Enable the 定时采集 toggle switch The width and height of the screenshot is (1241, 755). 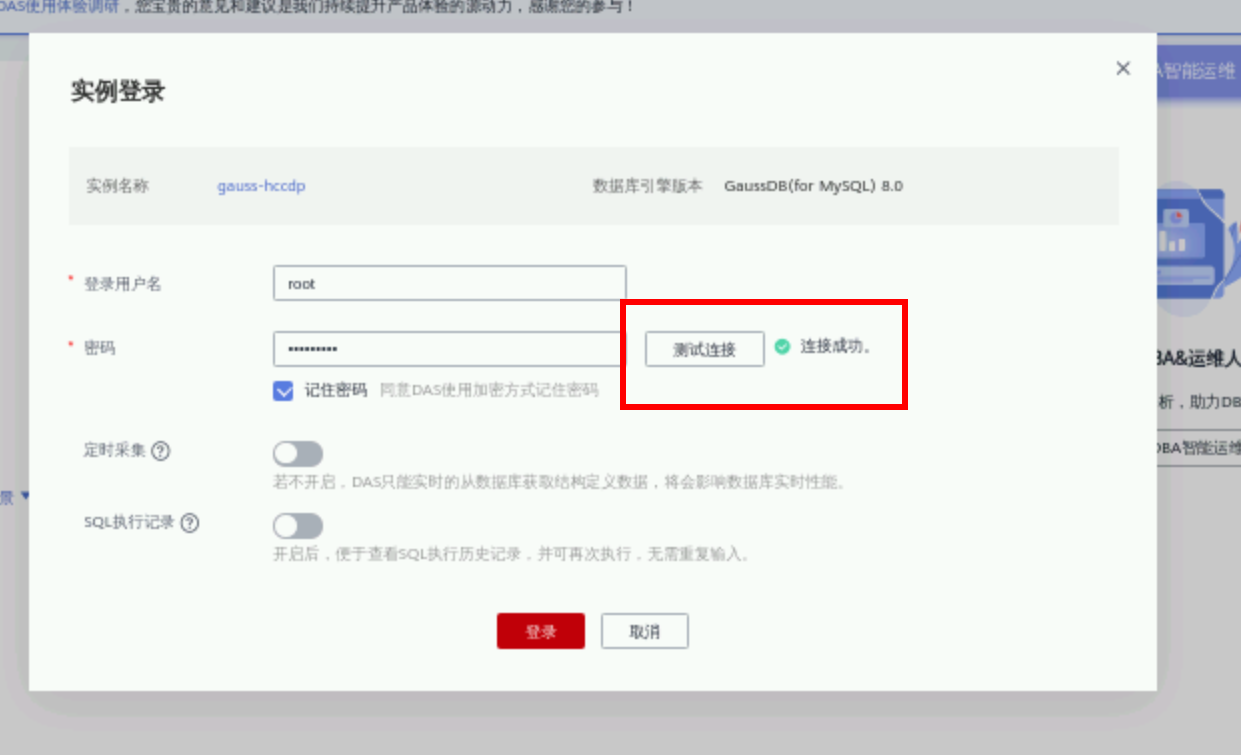coord(298,454)
